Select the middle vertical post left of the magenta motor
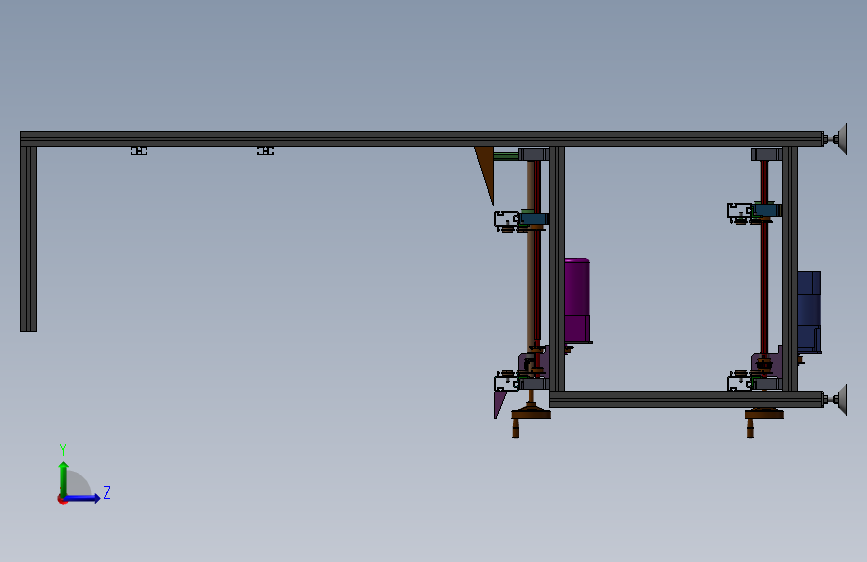Image resolution: width=867 pixels, height=562 pixels. 557,269
